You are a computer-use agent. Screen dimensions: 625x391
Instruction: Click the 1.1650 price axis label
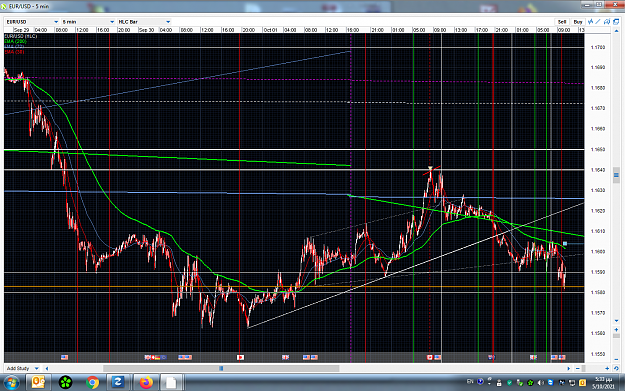coord(598,149)
